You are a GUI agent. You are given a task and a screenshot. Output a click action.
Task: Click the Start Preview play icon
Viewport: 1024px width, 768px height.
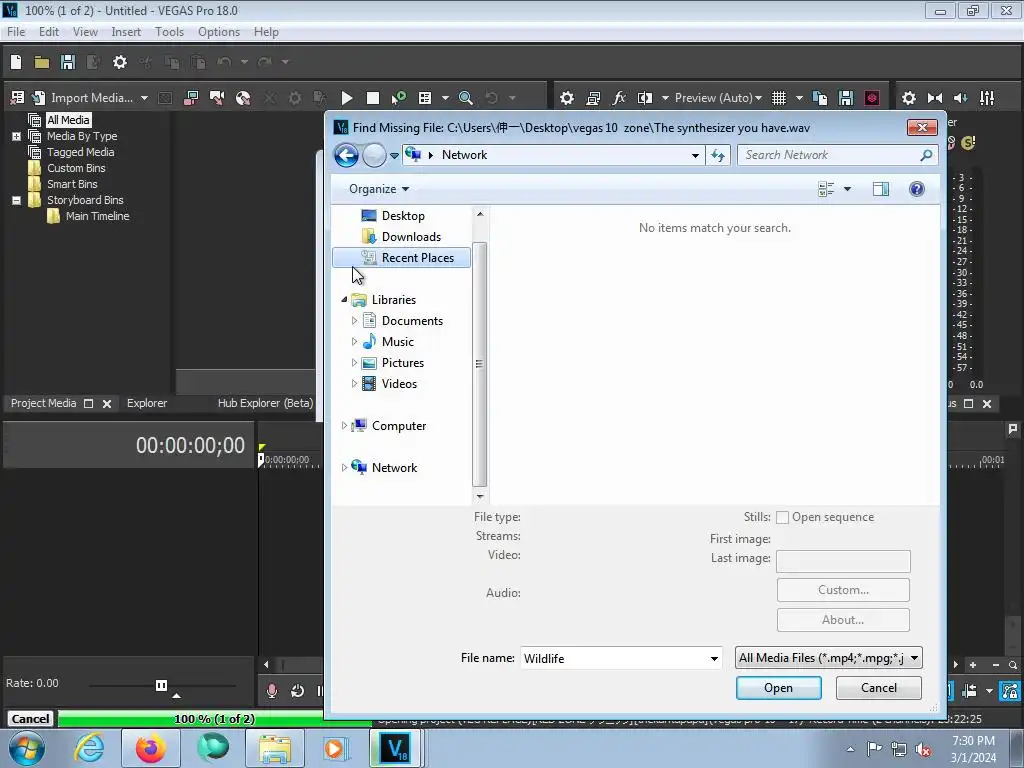(347, 98)
